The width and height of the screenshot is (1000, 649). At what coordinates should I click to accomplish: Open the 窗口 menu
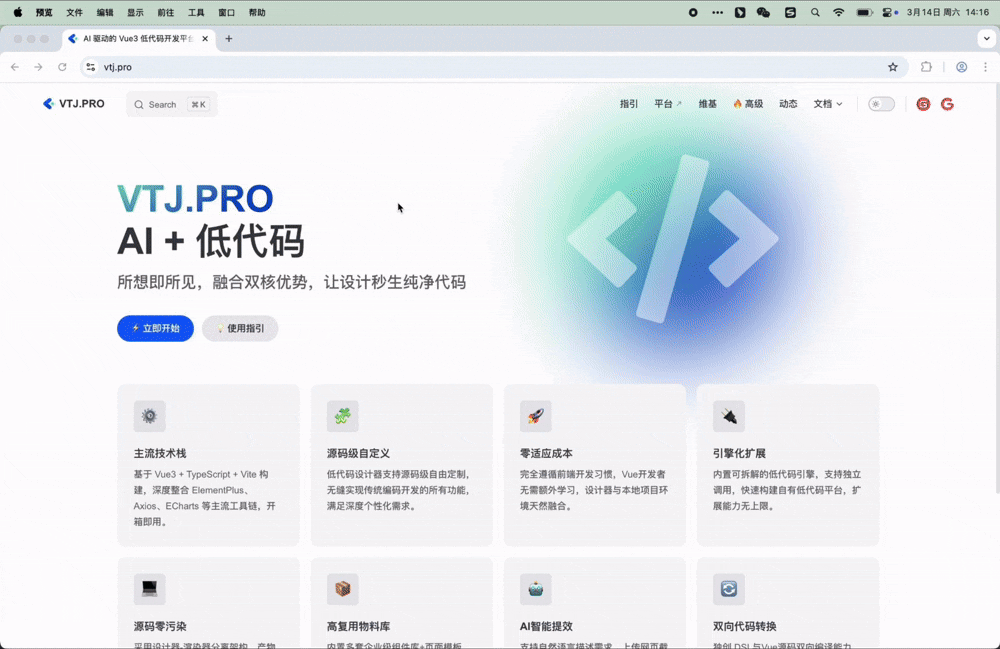226,12
